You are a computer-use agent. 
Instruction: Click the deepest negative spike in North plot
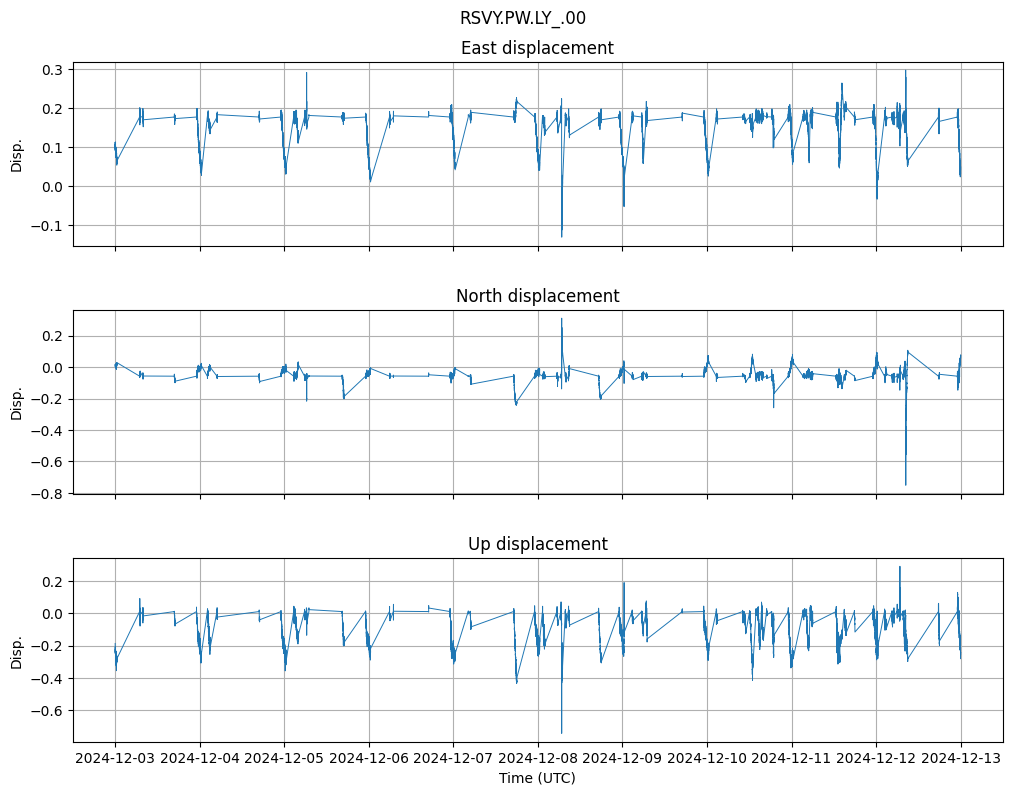point(906,484)
